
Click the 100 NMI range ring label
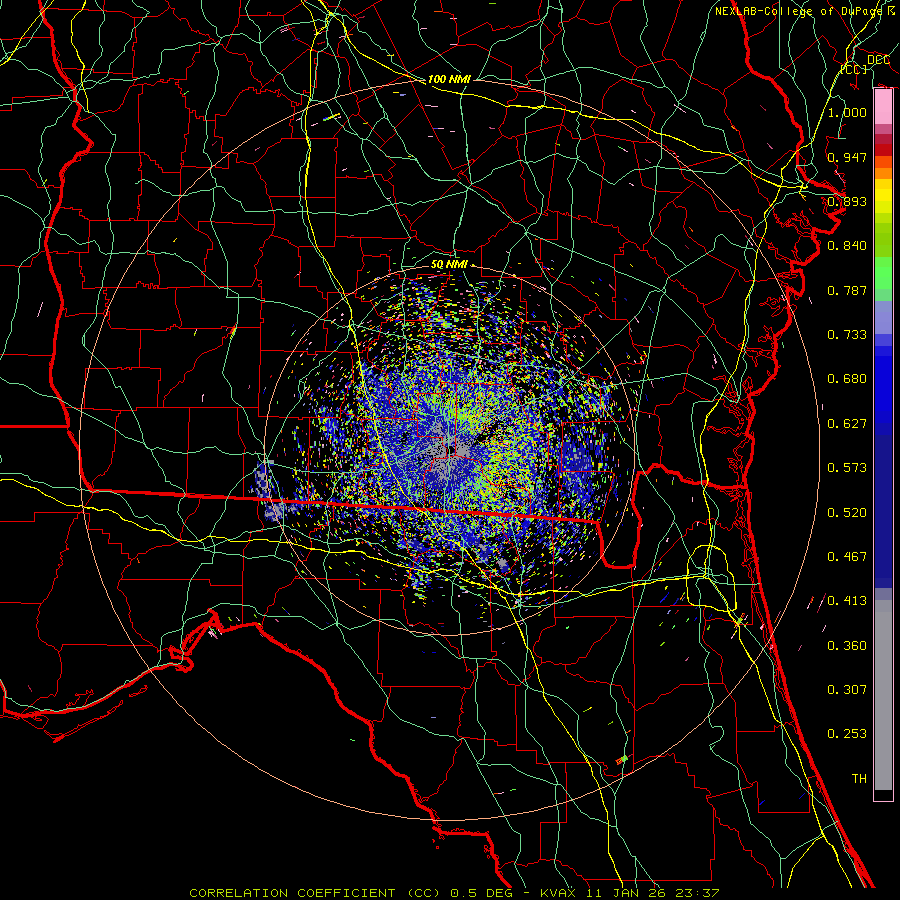coord(449,79)
